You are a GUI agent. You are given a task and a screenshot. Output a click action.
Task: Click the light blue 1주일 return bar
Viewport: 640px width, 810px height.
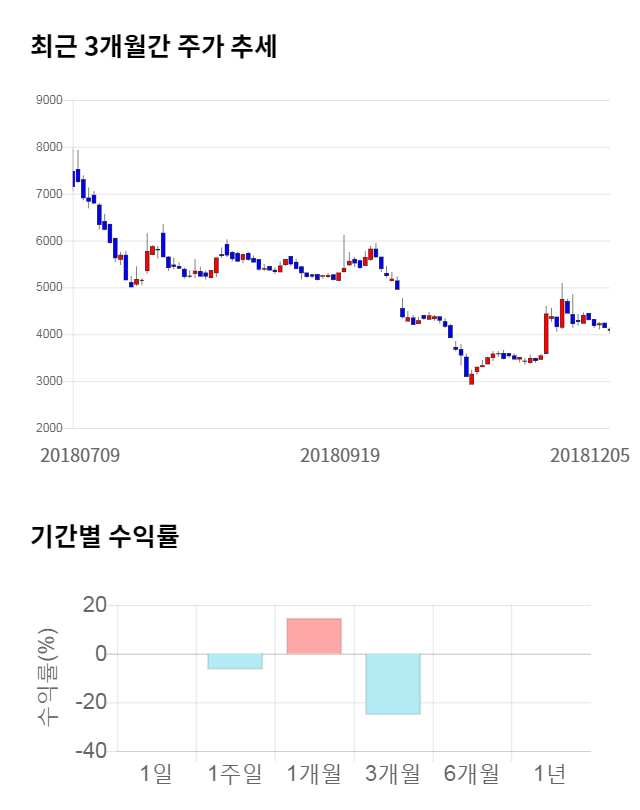tap(235, 661)
